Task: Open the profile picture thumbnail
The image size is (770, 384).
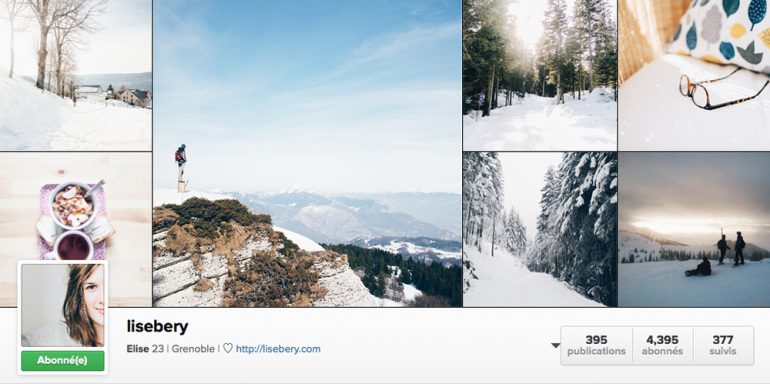Action: (62, 305)
